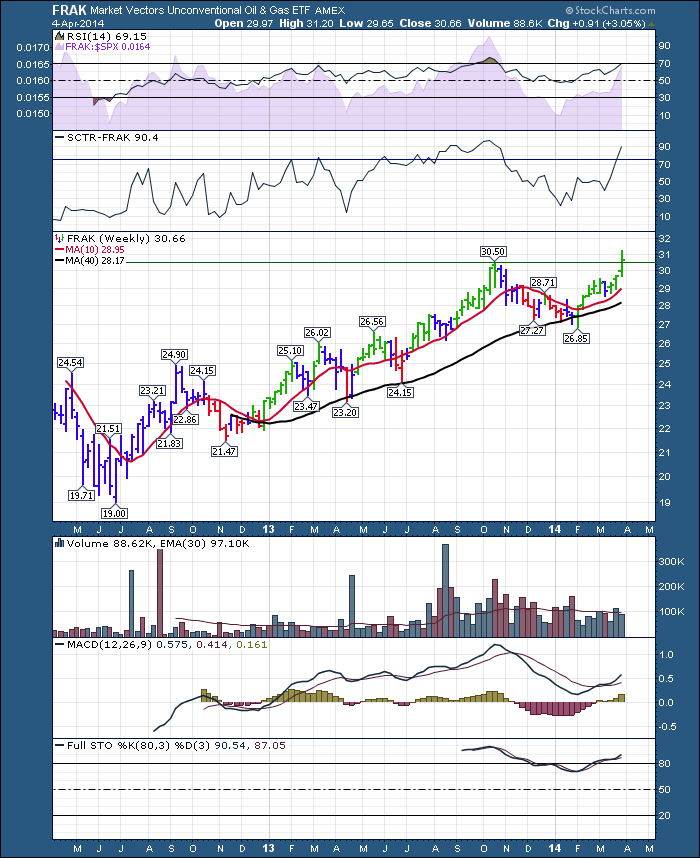Click the green Chg up-arrow icon

(651, 24)
